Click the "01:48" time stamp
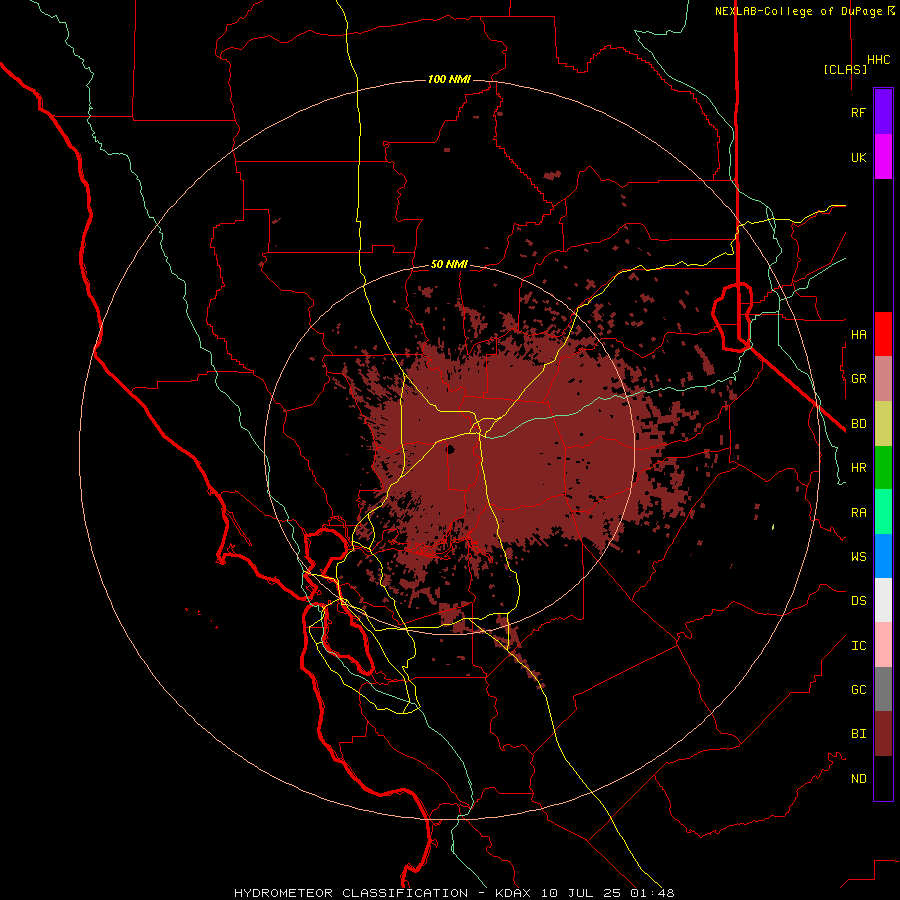900x900 pixels. click(x=652, y=893)
